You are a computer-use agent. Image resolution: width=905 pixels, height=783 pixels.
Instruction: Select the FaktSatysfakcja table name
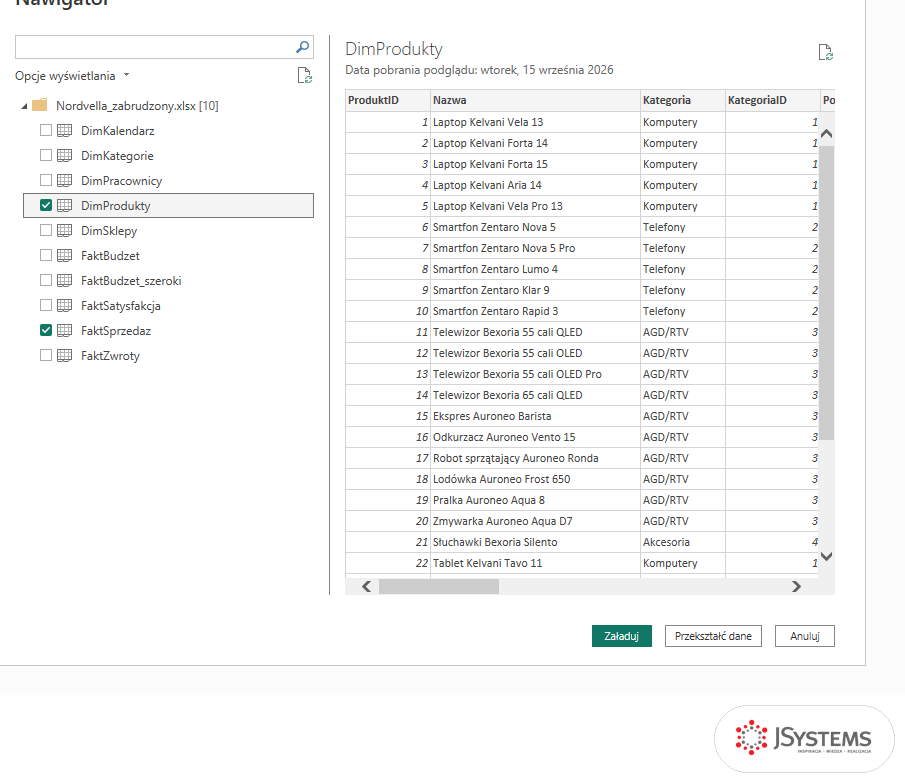coord(121,306)
